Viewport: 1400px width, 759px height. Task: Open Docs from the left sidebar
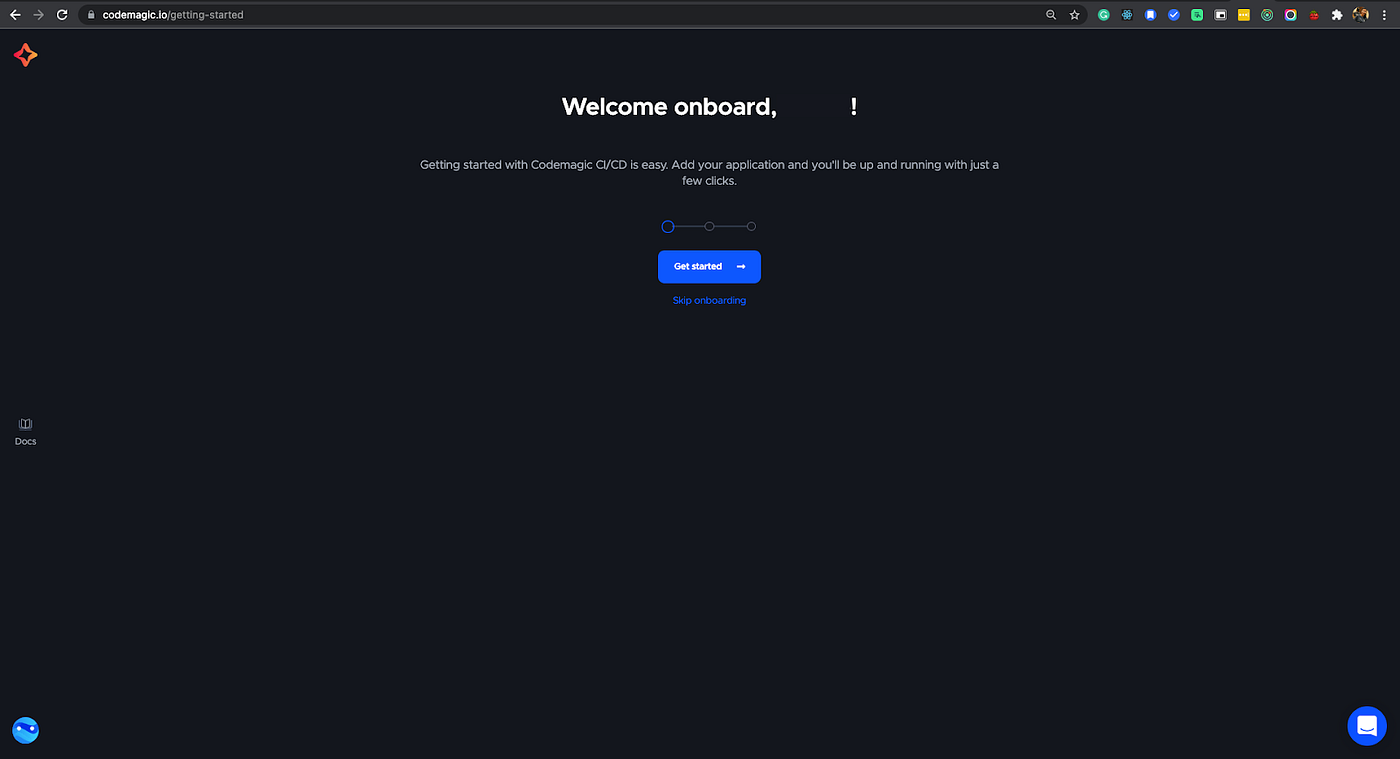coord(25,432)
